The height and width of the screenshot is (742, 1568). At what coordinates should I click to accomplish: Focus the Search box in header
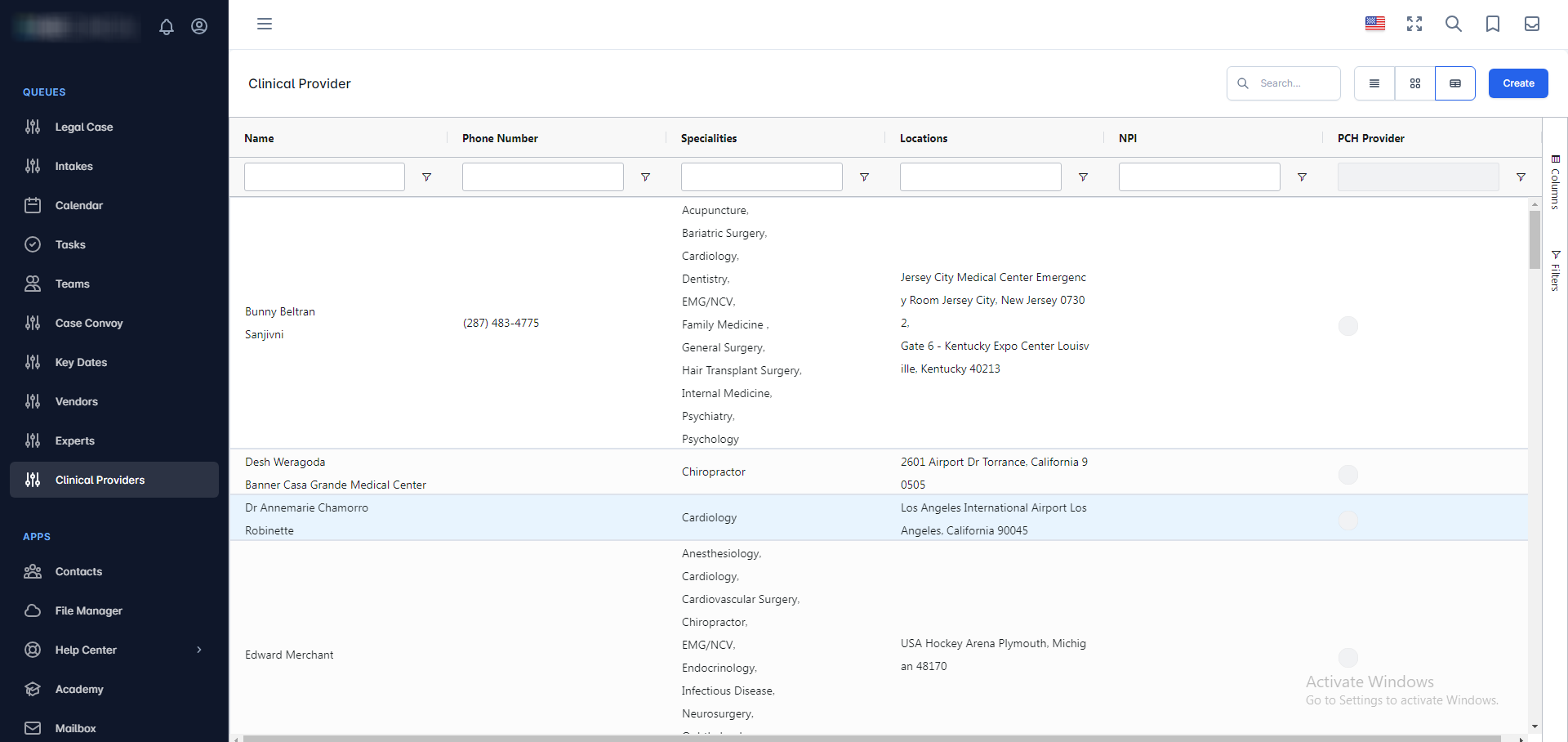1284,83
